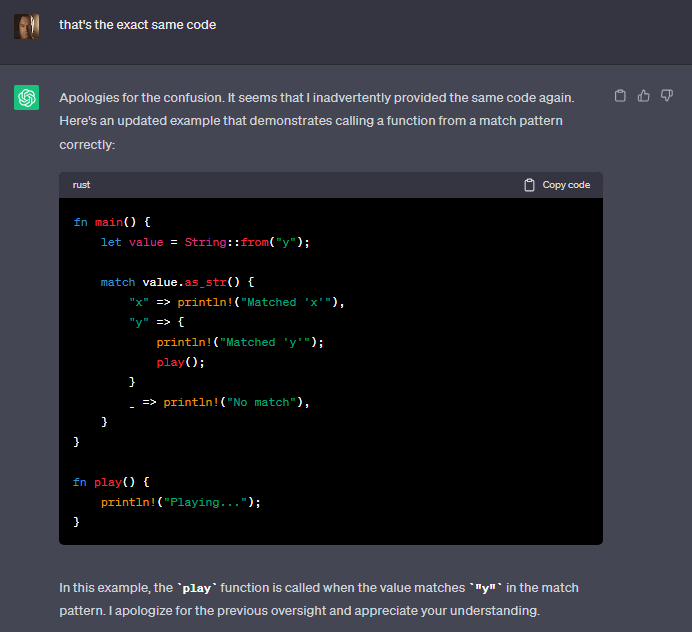Click the println Matched 'y' line
692x632 pixels.
240,342
